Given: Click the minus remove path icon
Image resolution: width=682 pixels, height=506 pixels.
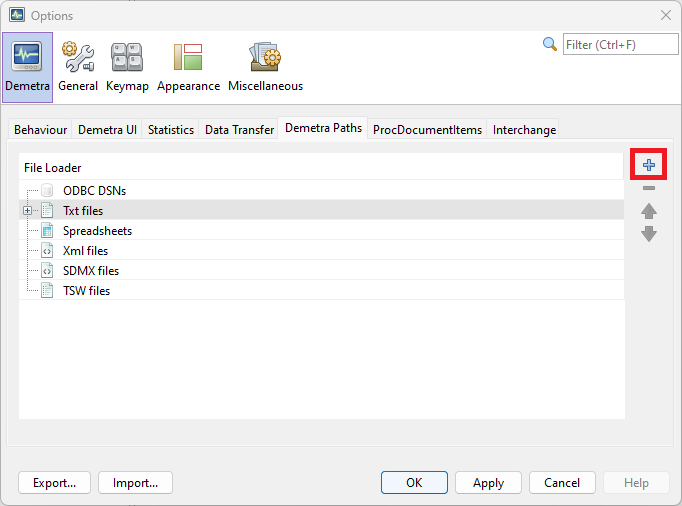Looking at the screenshot, I should point(649,188).
